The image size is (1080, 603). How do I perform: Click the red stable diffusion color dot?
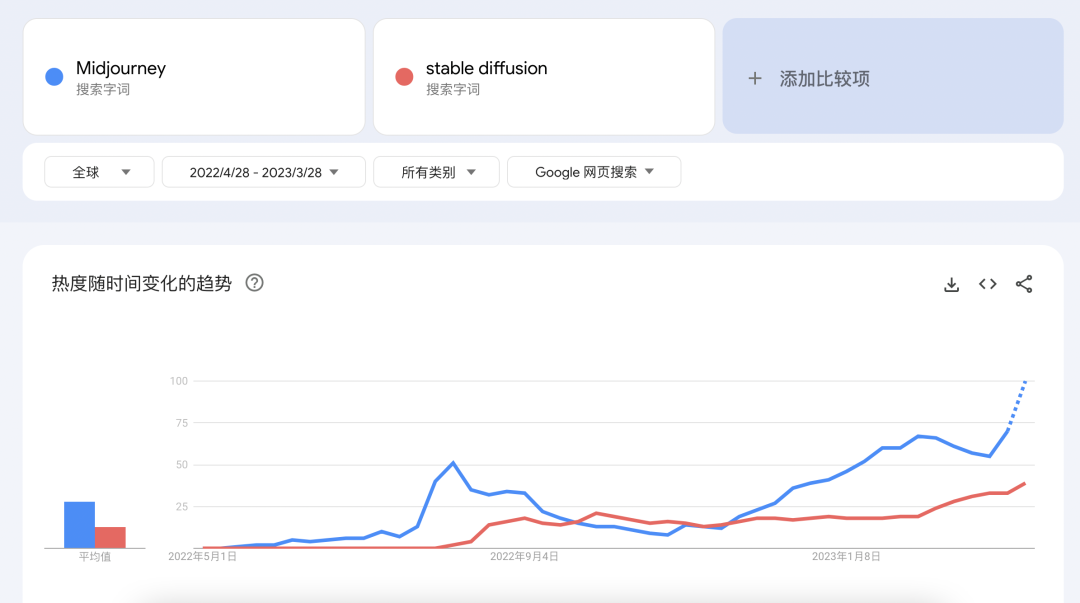click(x=404, y=77)
